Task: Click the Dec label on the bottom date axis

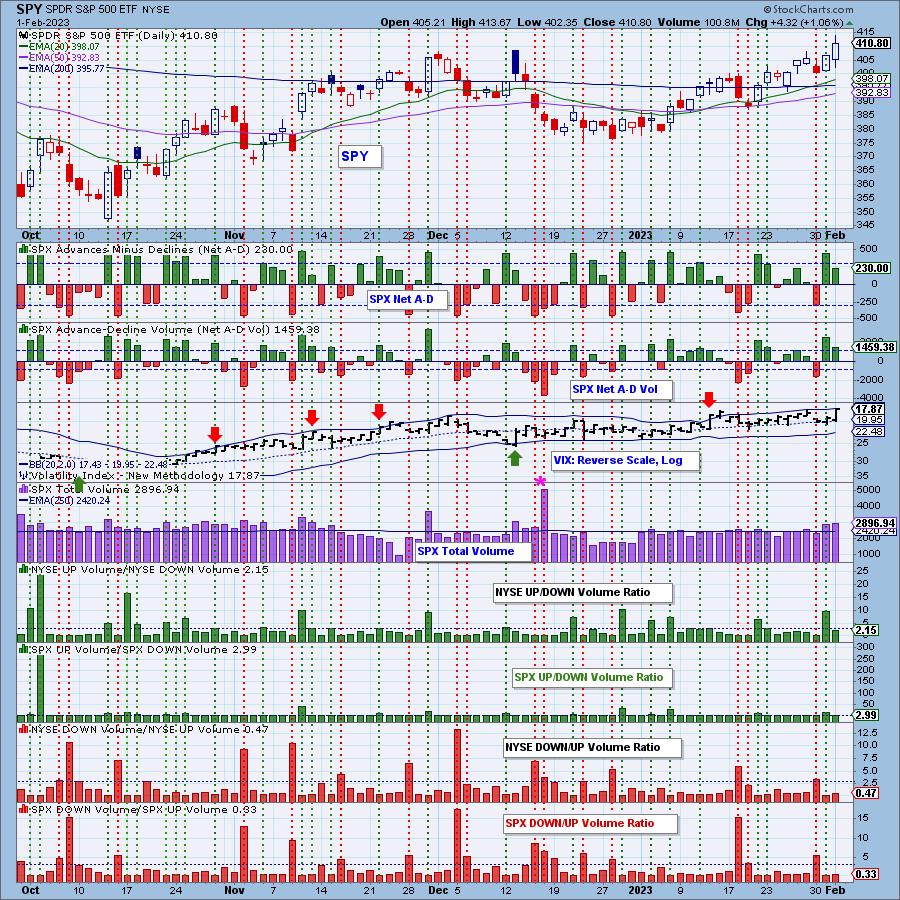Action: click(x=438, y=890)
